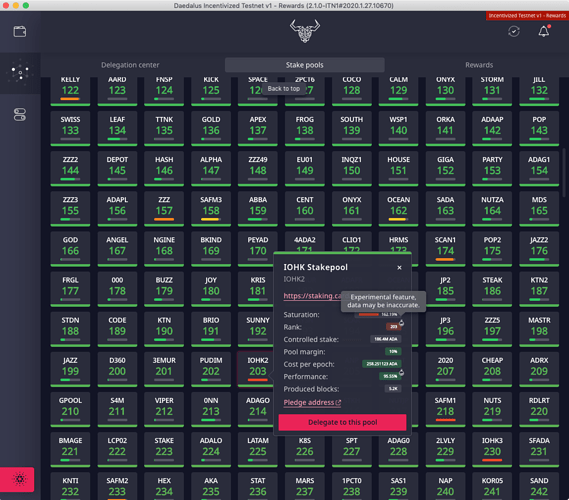Viewport: 569px width, 500px height.
Task: Click the experimental flask icon beside Saturation
Action: 401,322
